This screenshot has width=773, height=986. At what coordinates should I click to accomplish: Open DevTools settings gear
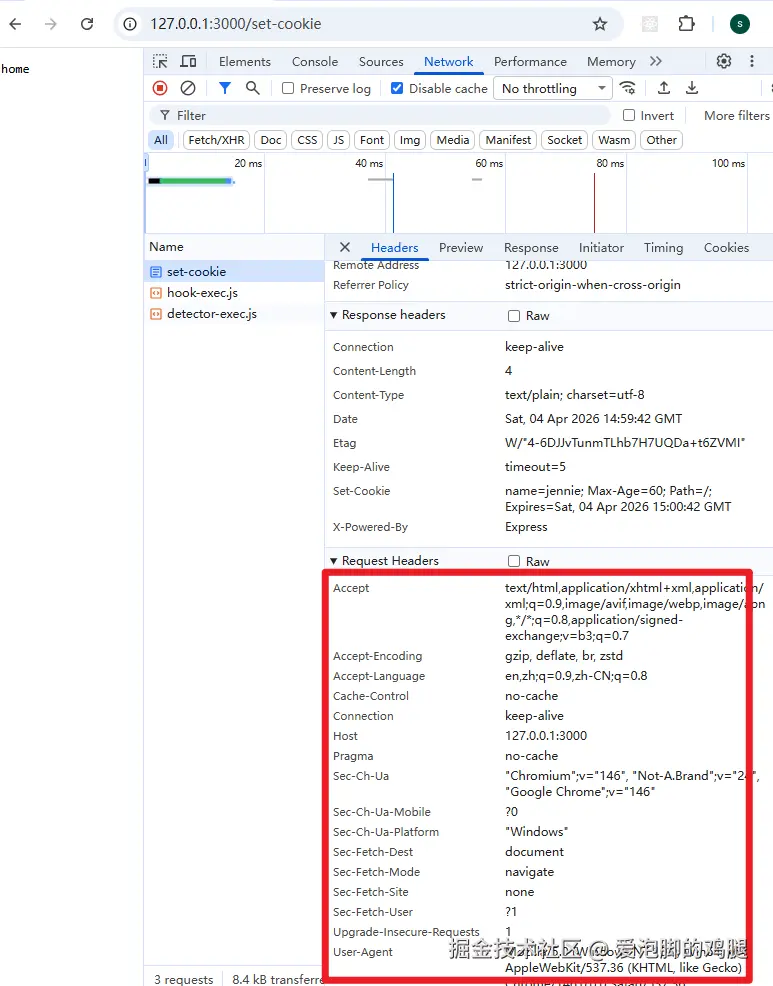724,61
